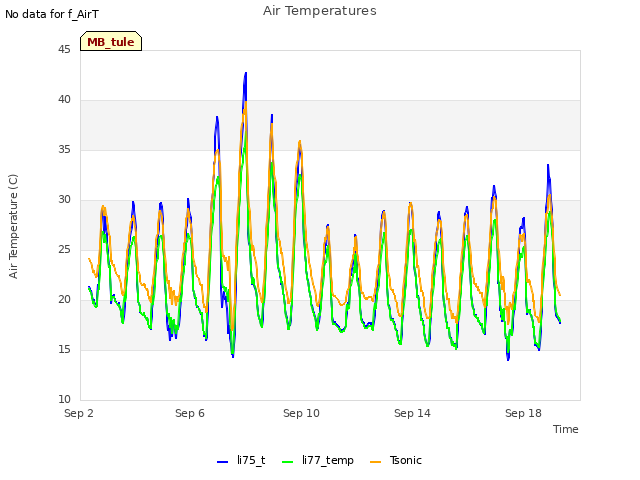
Task: Toggle the Tsonic legend entry
Action: (396, 460)
